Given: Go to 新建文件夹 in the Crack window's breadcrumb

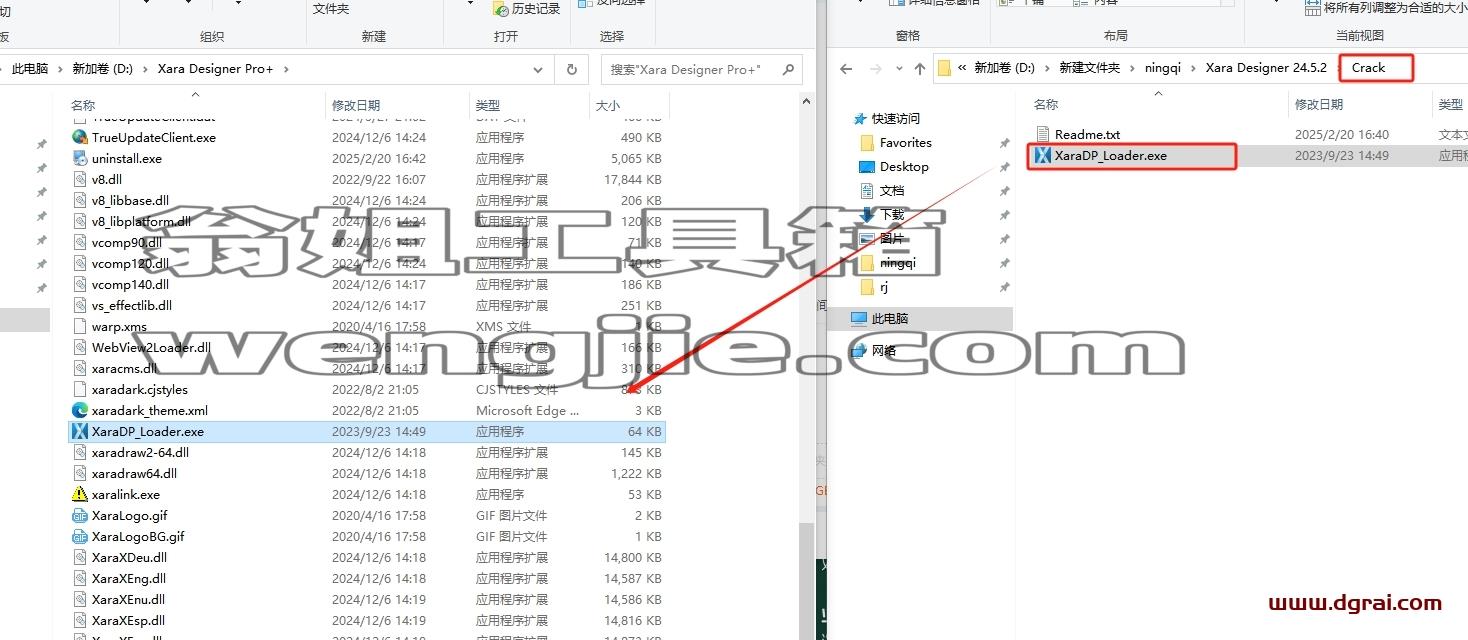Looking at the screenshot, I should [1090, 68].
